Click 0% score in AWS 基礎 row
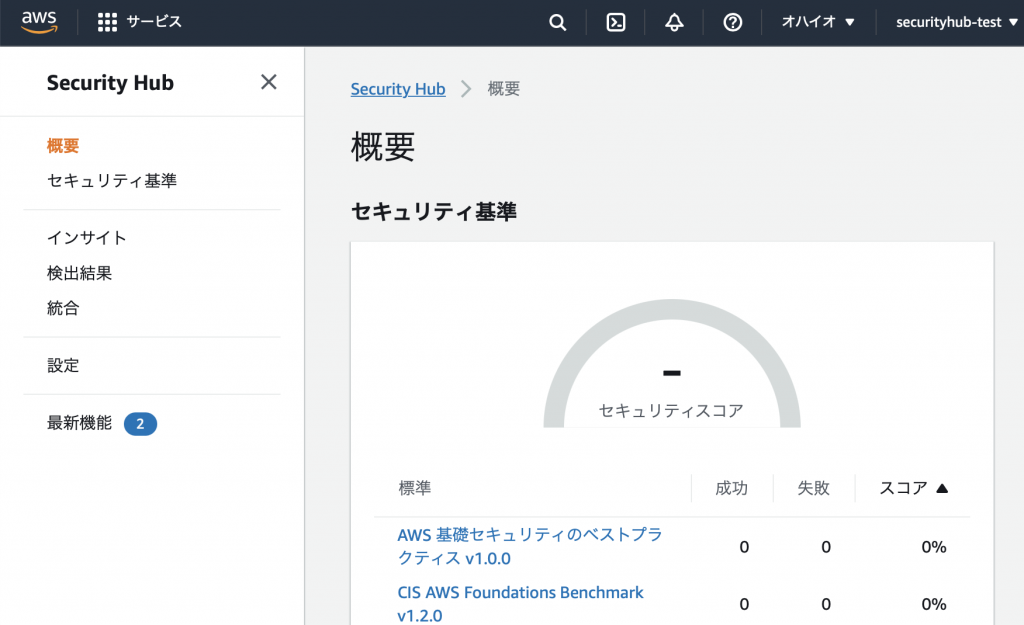 click(x=934, y=547)
